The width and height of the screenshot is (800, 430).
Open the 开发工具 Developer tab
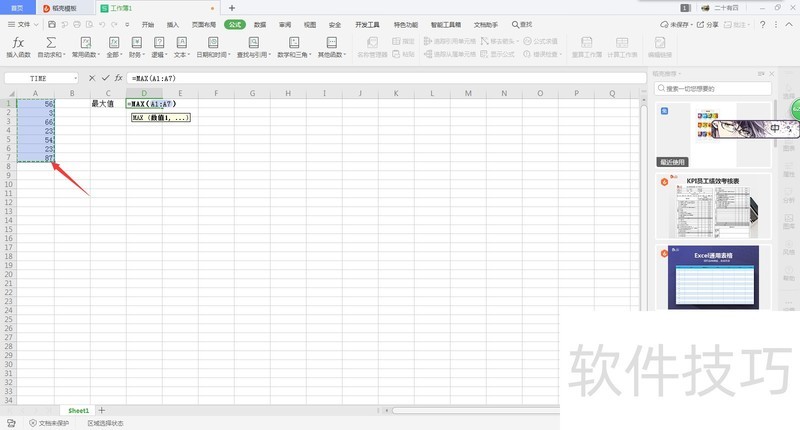367,24
